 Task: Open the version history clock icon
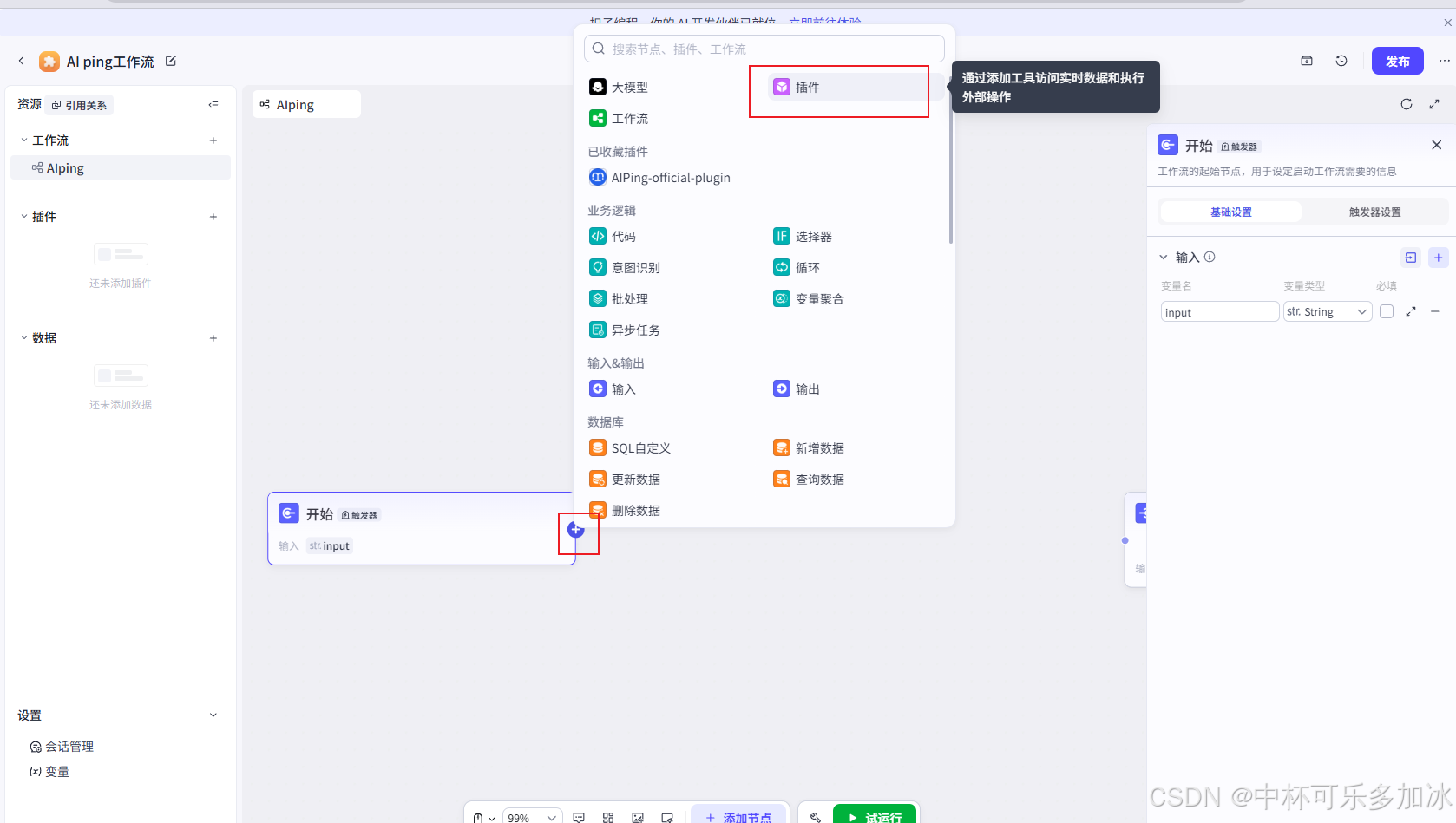(x=1341, y=61)
